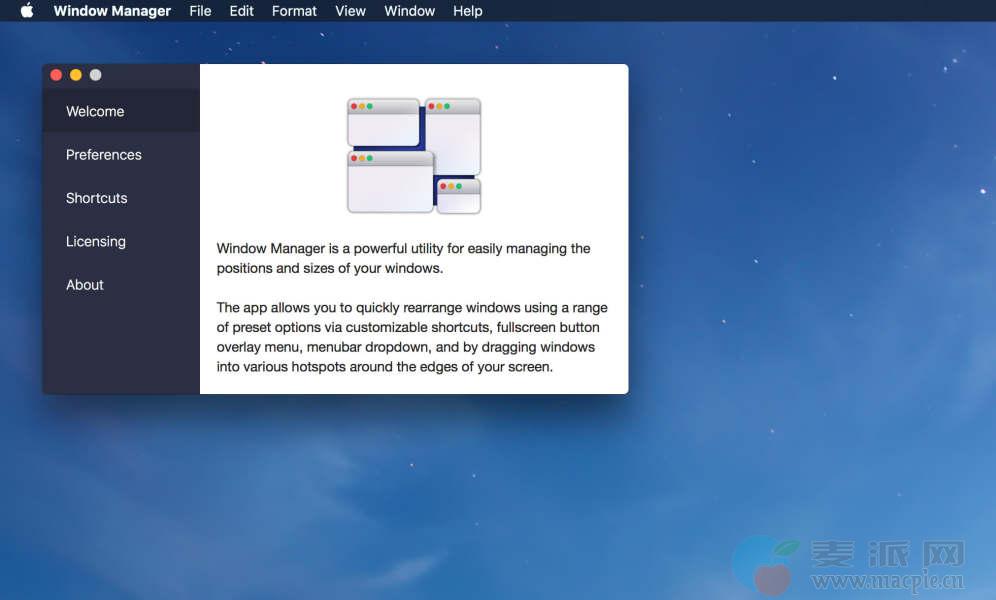Click the Window Manager app illustration

coord(414,155)
